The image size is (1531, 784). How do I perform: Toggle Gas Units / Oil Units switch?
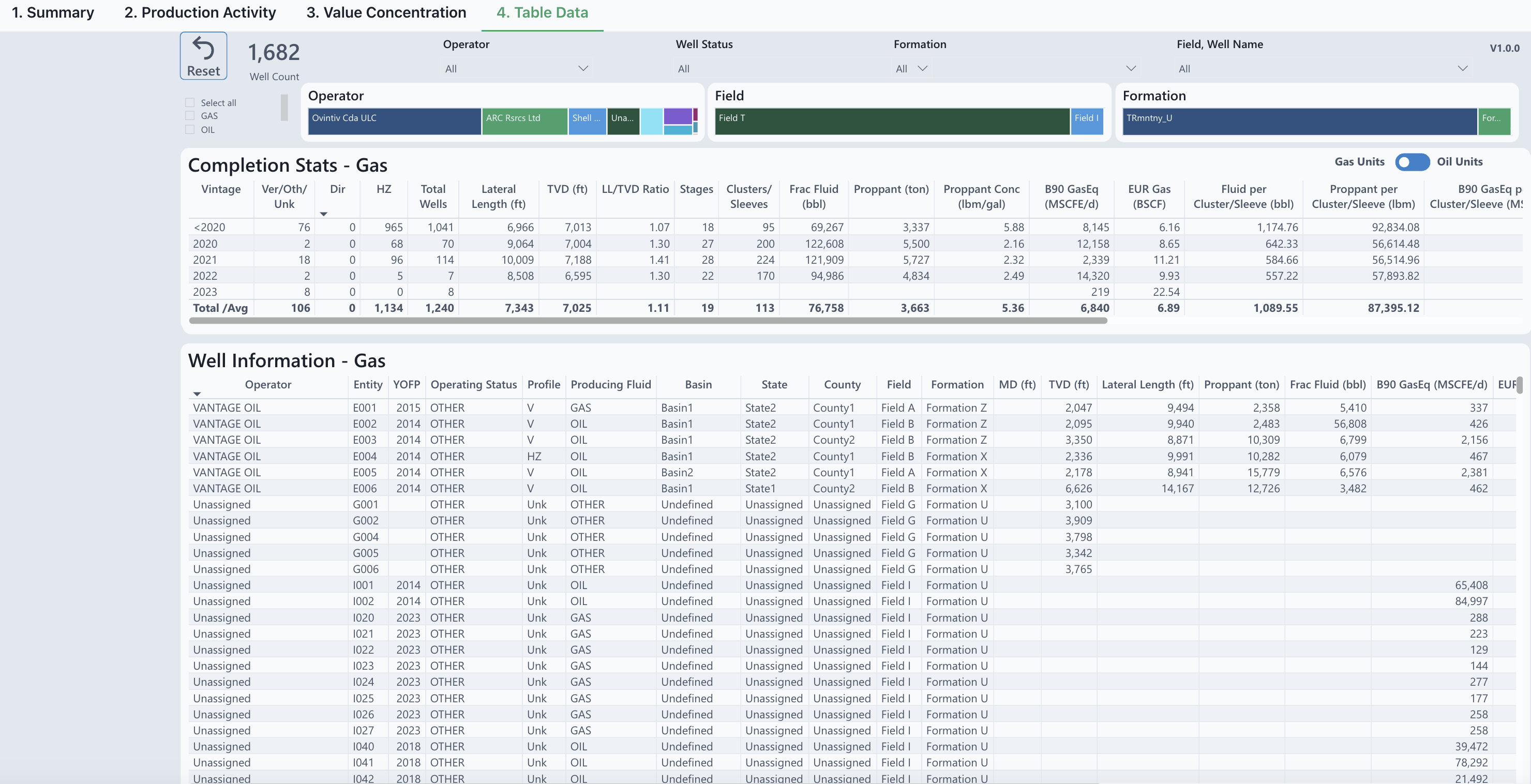(1412, 162)
